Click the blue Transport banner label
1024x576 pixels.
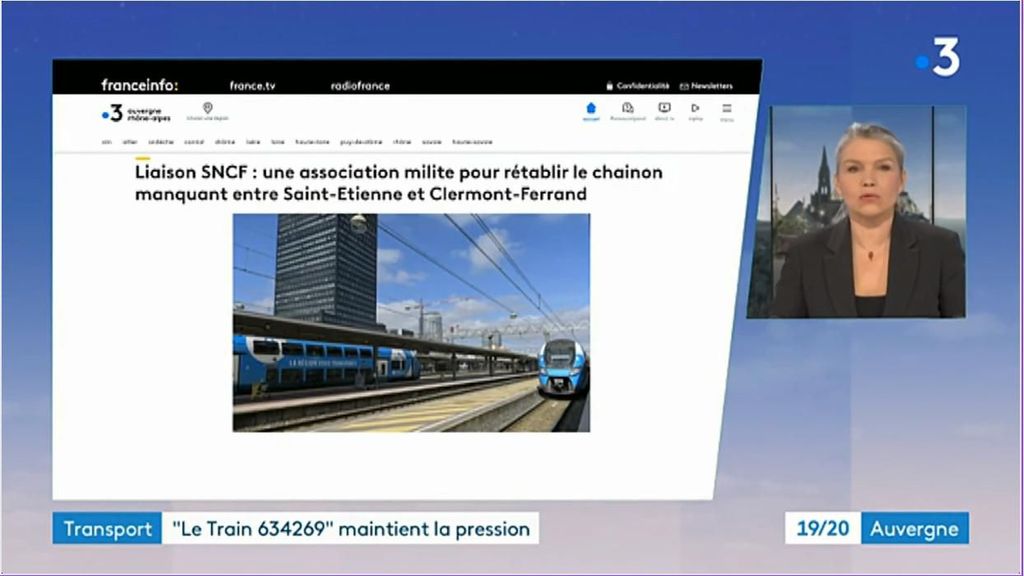point(107,528)
